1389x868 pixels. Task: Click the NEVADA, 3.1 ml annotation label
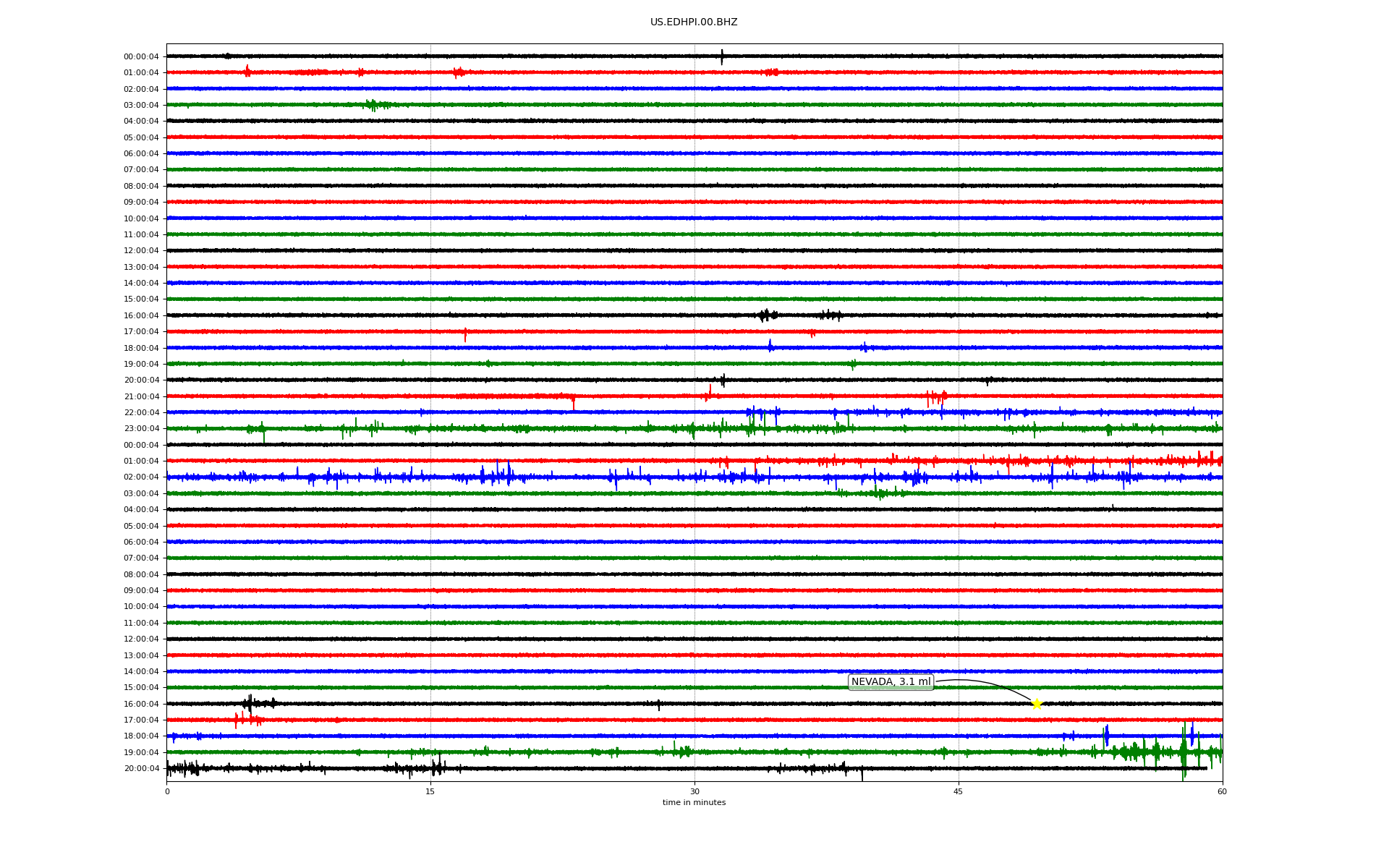[891, 682]
